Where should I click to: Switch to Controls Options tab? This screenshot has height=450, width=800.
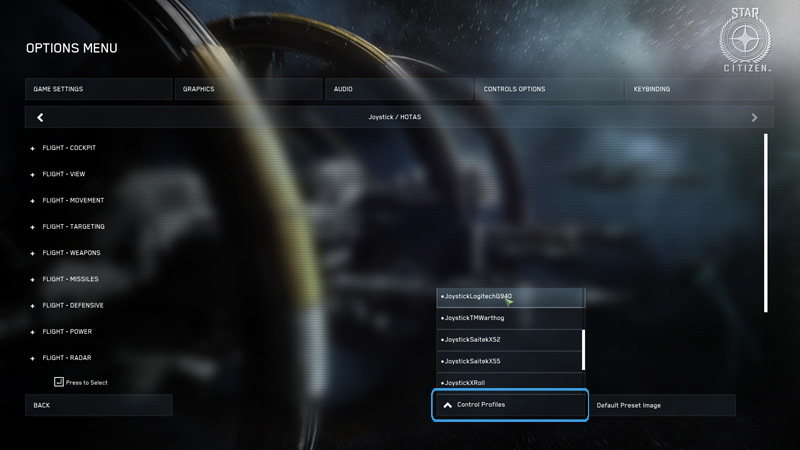(548, 89)
